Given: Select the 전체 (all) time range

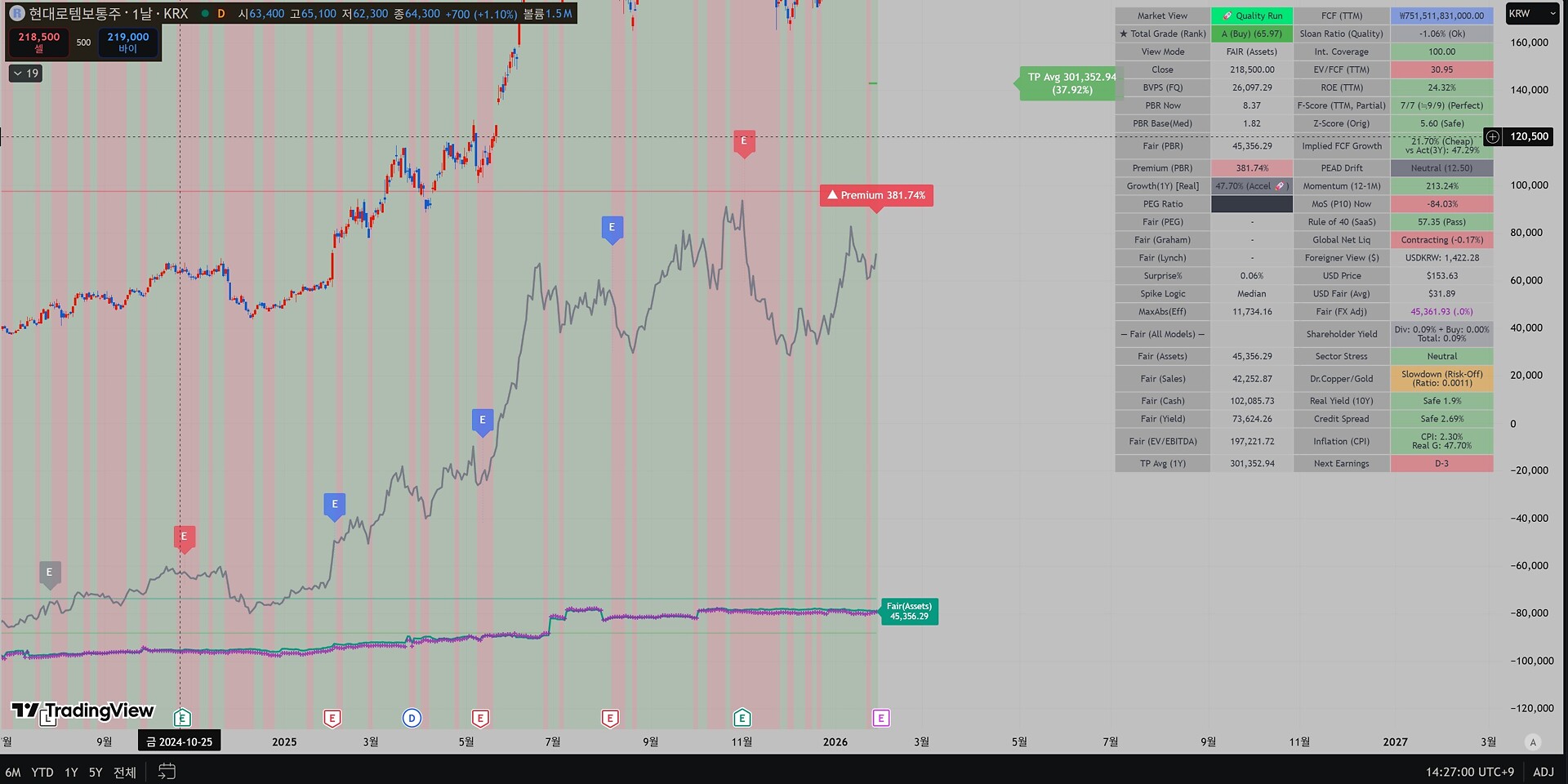Looking at the screenshot, I should coord(125,772).
